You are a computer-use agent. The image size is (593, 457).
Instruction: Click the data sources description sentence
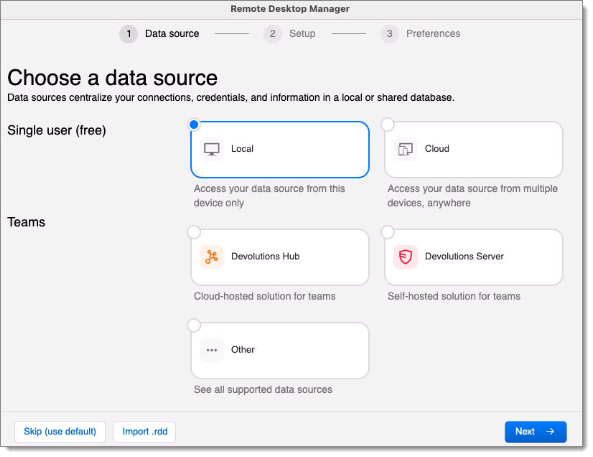[231, 98]
